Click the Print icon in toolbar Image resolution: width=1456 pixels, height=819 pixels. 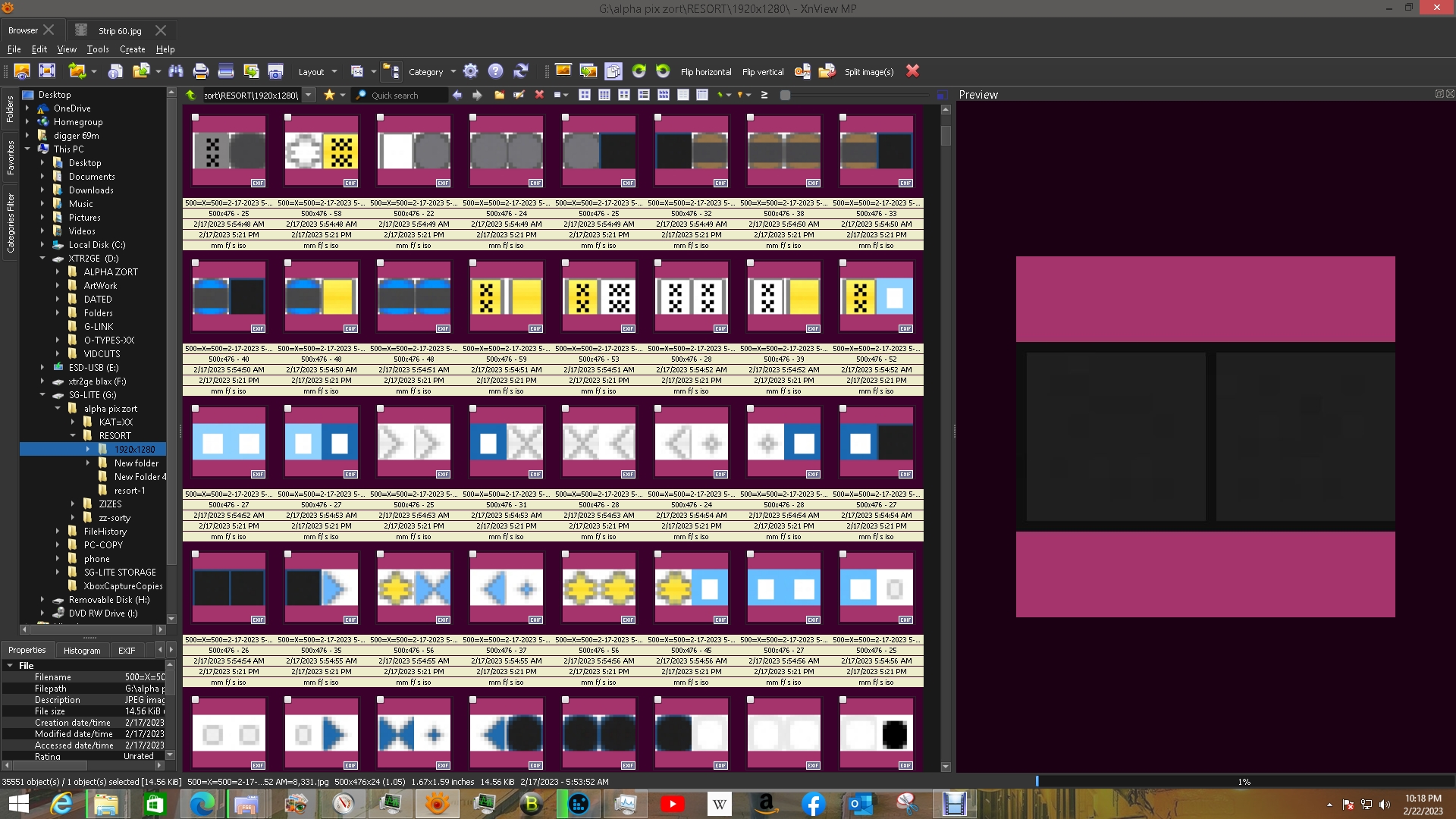(200, 71)
